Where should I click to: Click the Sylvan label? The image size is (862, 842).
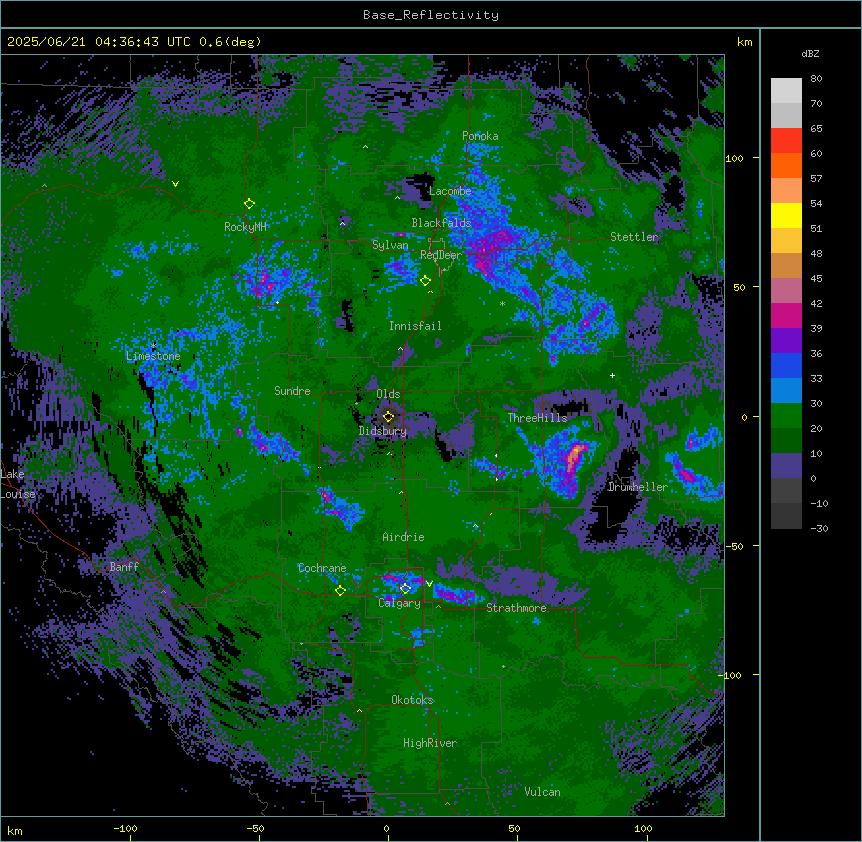[x=390, y=245]
